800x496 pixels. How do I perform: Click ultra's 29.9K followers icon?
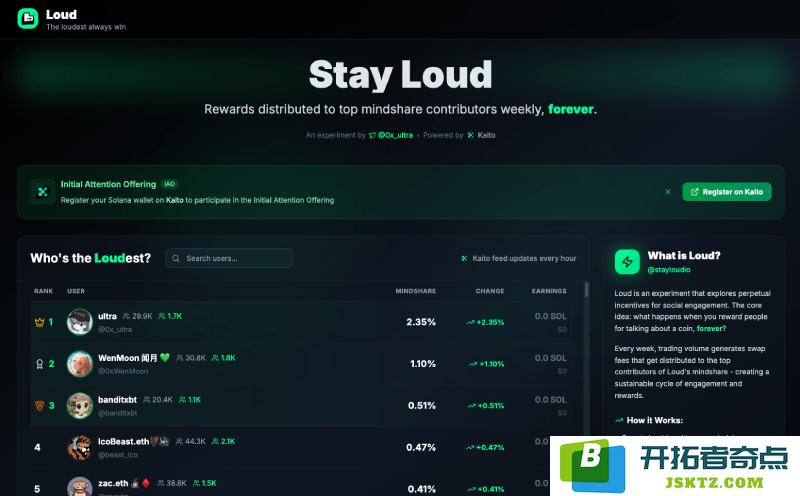(127, 316)
